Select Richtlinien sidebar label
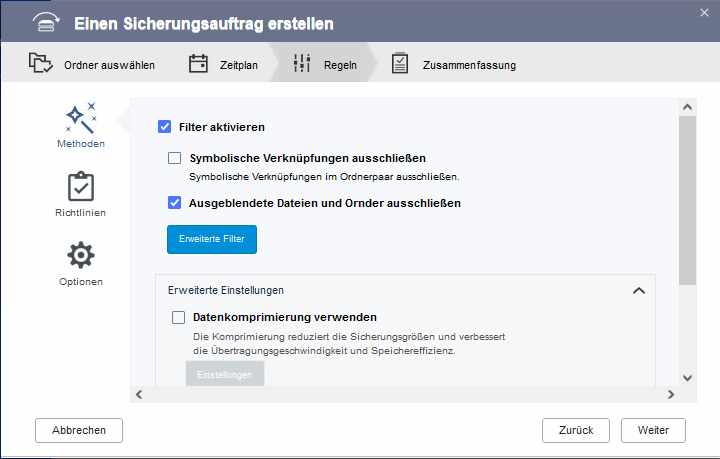Viewport: 720px width, 459px height. tap(80, 213)
